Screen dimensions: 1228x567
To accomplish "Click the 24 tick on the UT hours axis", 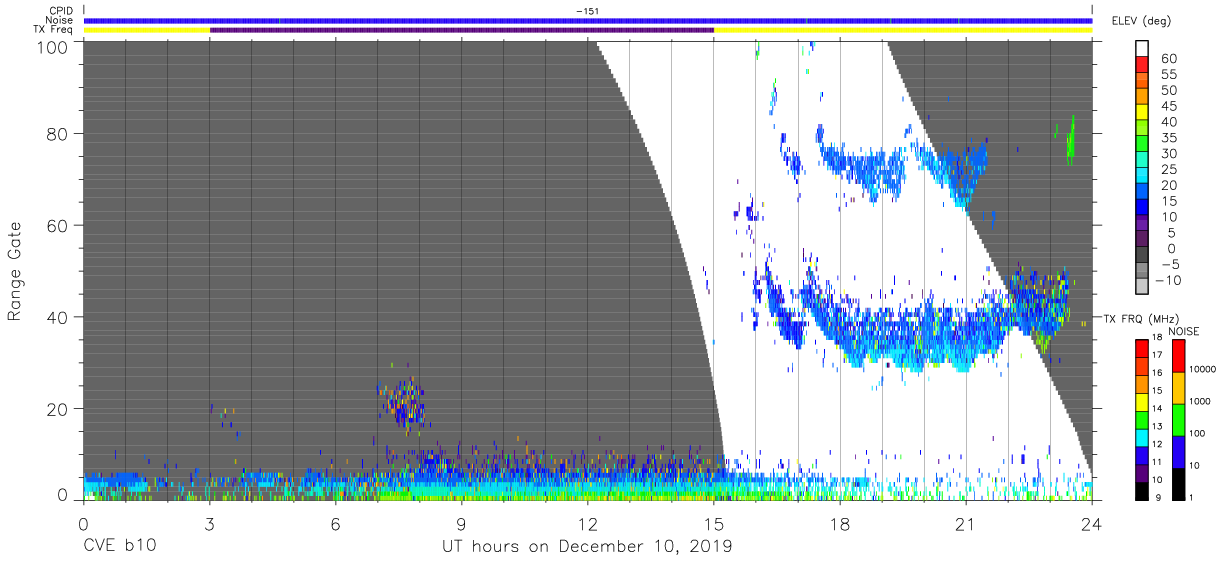I will click(1092, 524).
